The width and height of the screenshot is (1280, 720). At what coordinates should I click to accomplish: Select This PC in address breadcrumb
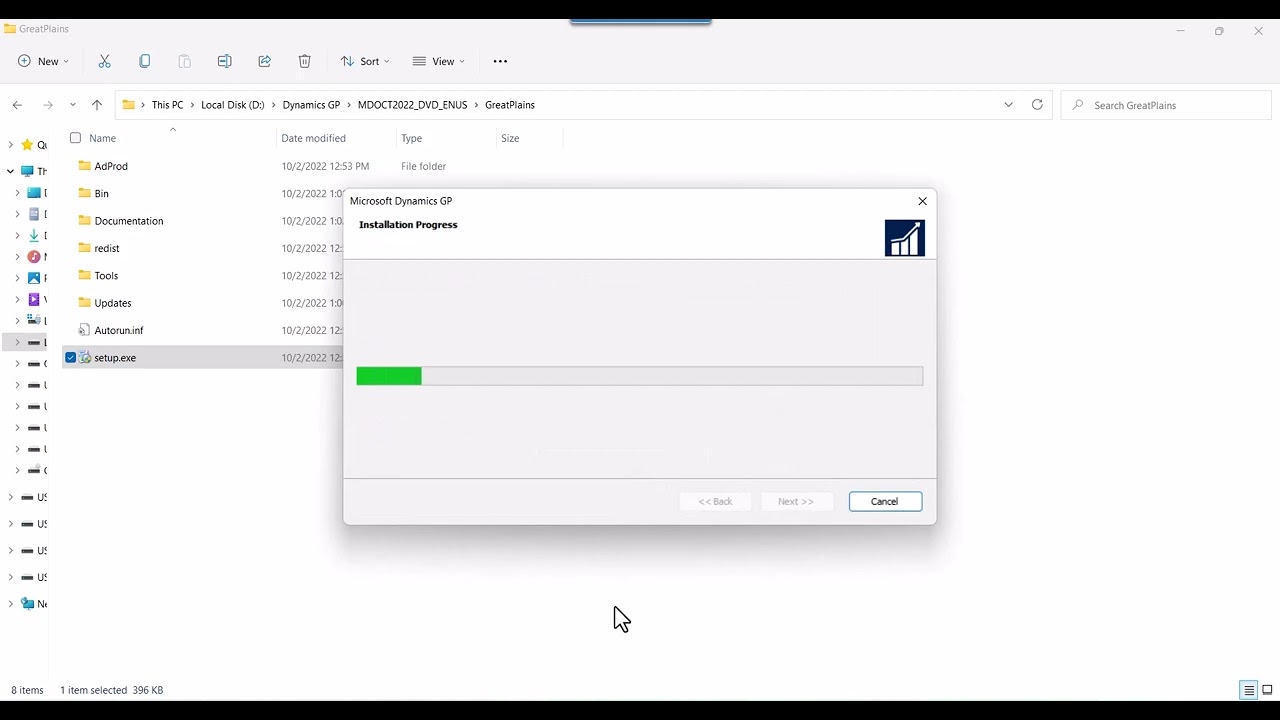[x=167, y=105]
